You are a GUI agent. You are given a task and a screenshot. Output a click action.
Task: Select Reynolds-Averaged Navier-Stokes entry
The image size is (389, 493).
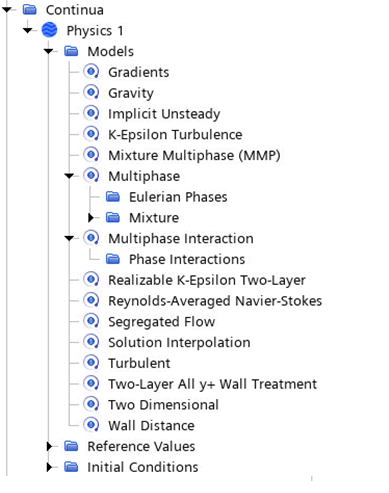point(215,301)
